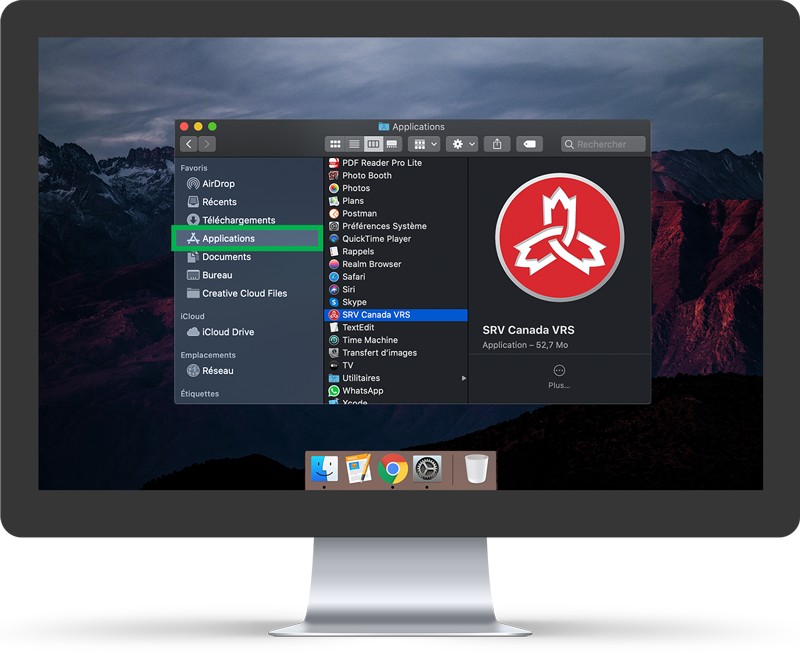The width and height of the screenshot is (800, 653).
Task: Open the group-by arrangement dropdown
Action: click(x=424, y=144)
